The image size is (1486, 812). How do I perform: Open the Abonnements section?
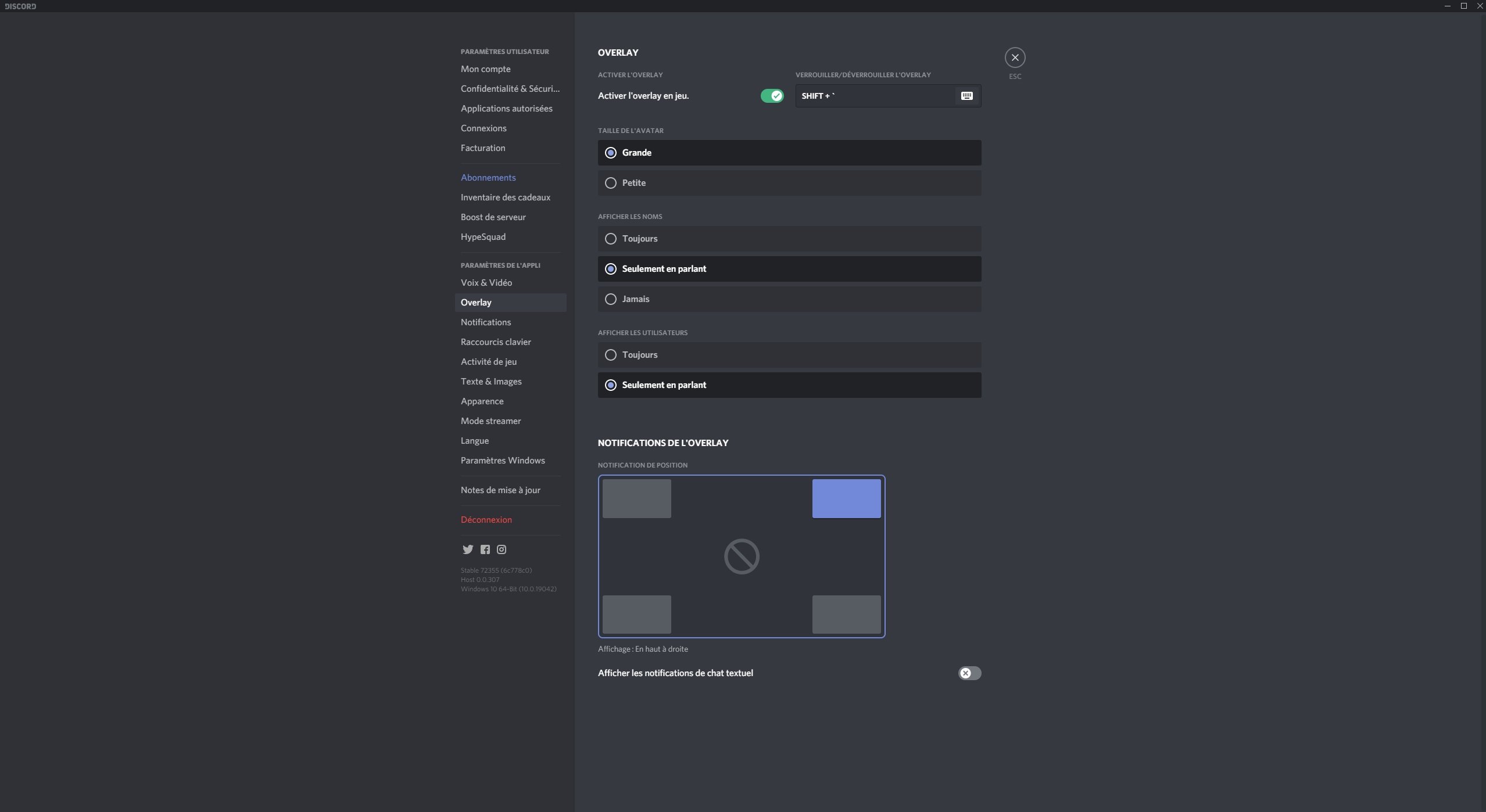489,177
